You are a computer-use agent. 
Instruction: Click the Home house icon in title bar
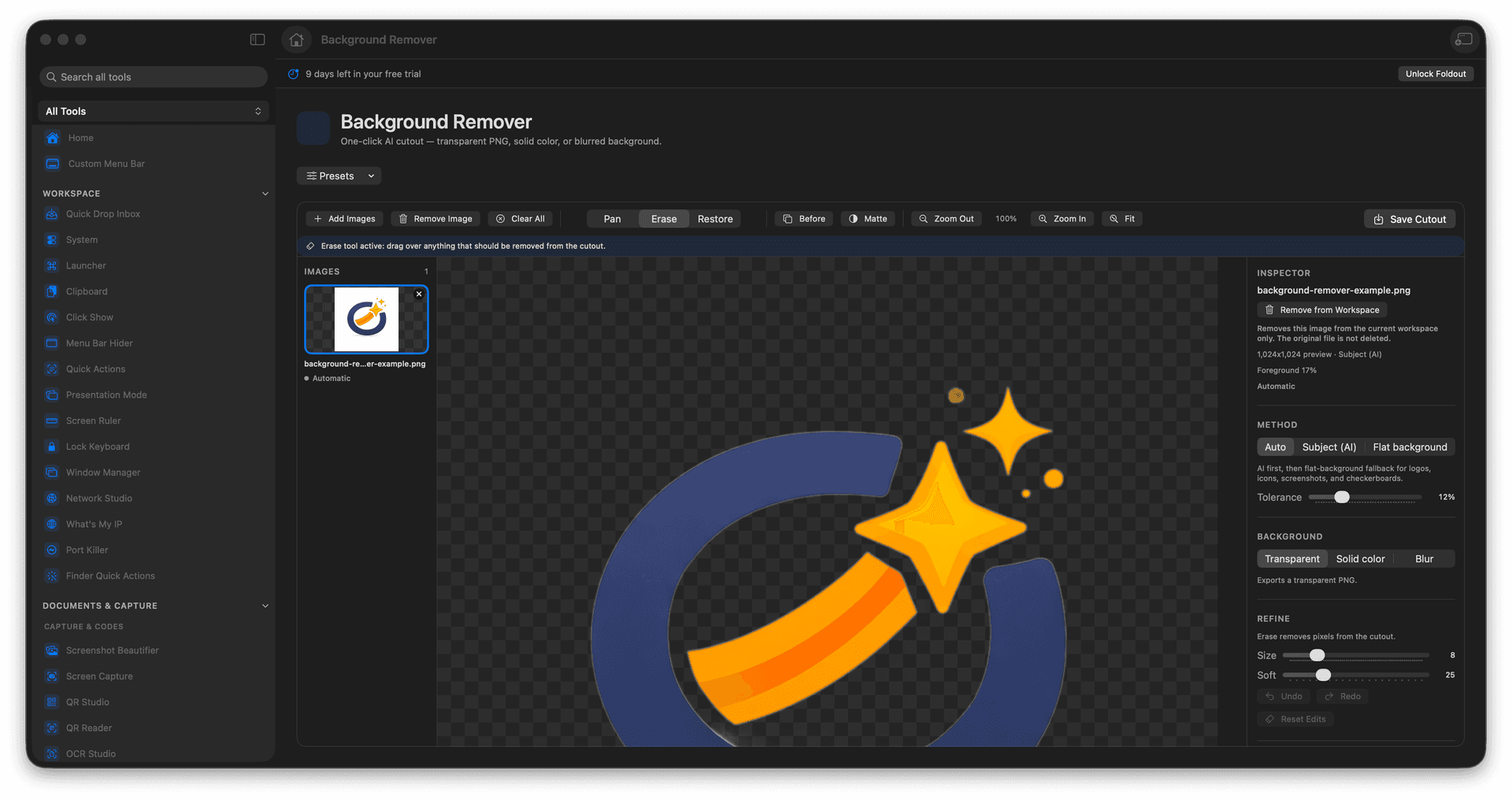[x=296, y=39]
